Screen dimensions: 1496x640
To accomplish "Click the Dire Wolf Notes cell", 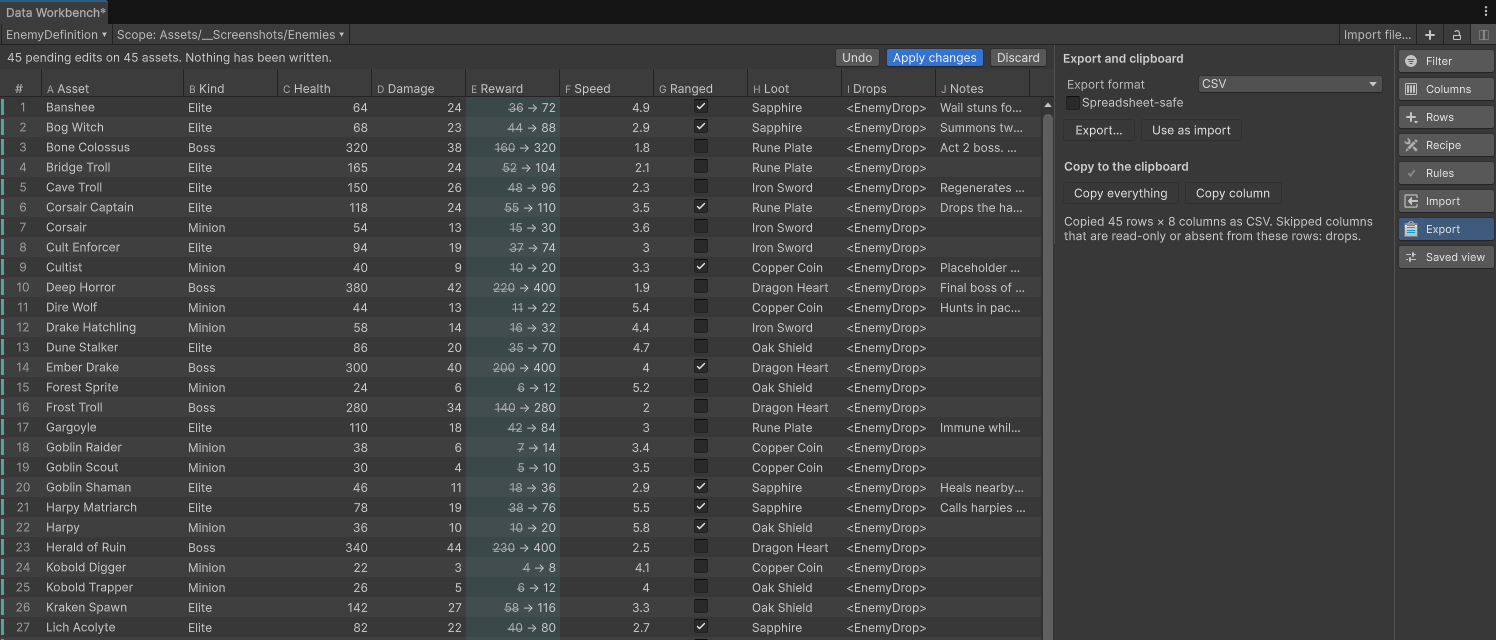I will (x=983, y=307).
